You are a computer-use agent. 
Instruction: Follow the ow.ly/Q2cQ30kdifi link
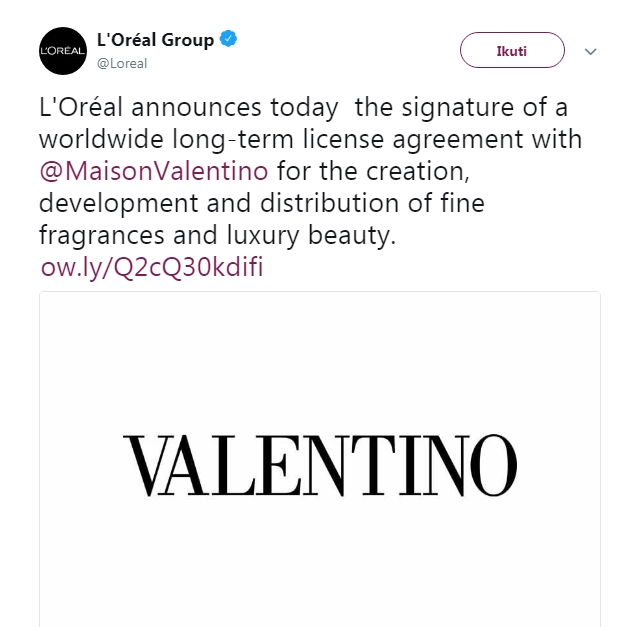153,269
